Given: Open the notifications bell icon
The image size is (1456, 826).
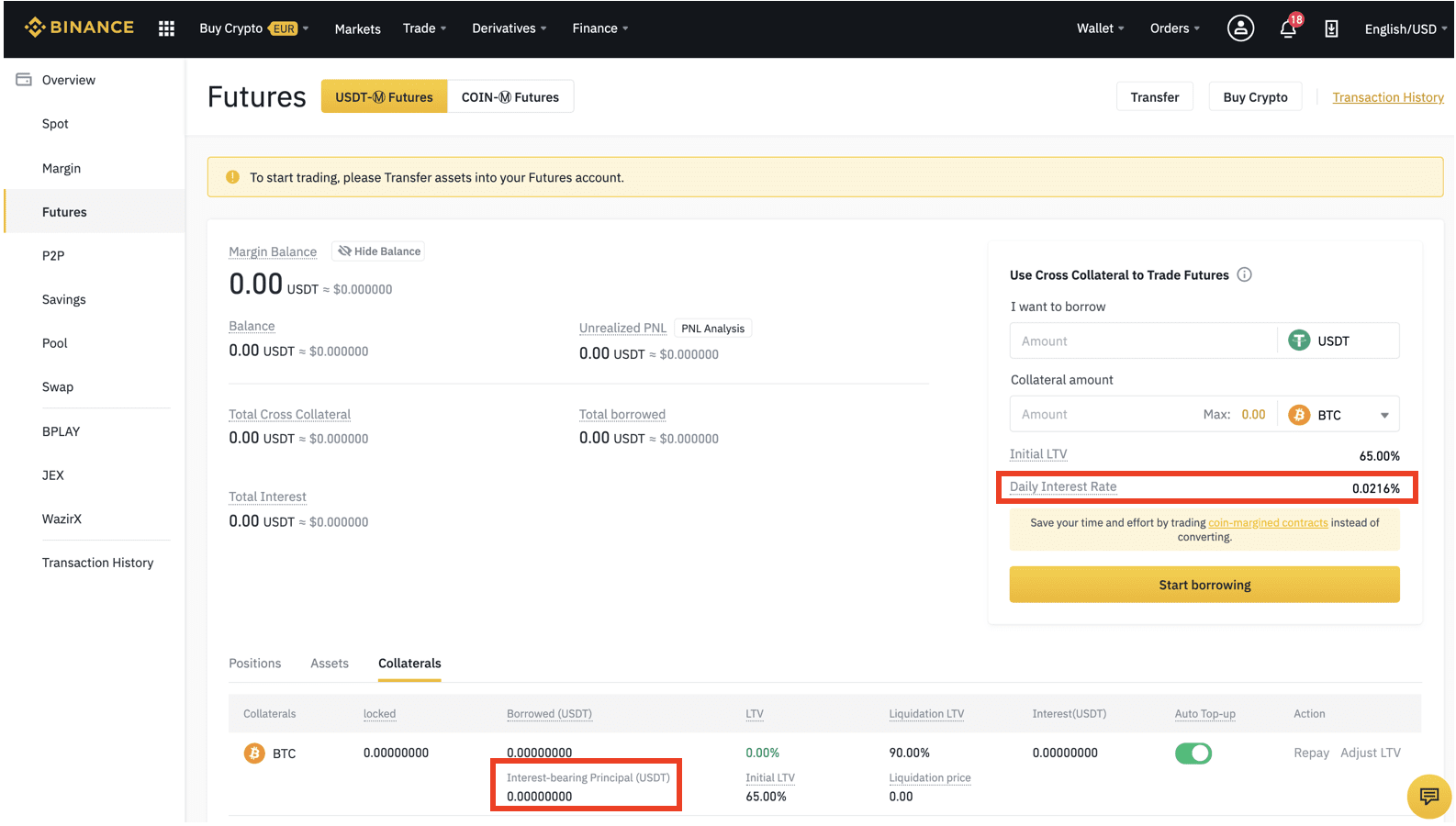Looking at the screenshot, I should click(1288, 28).
